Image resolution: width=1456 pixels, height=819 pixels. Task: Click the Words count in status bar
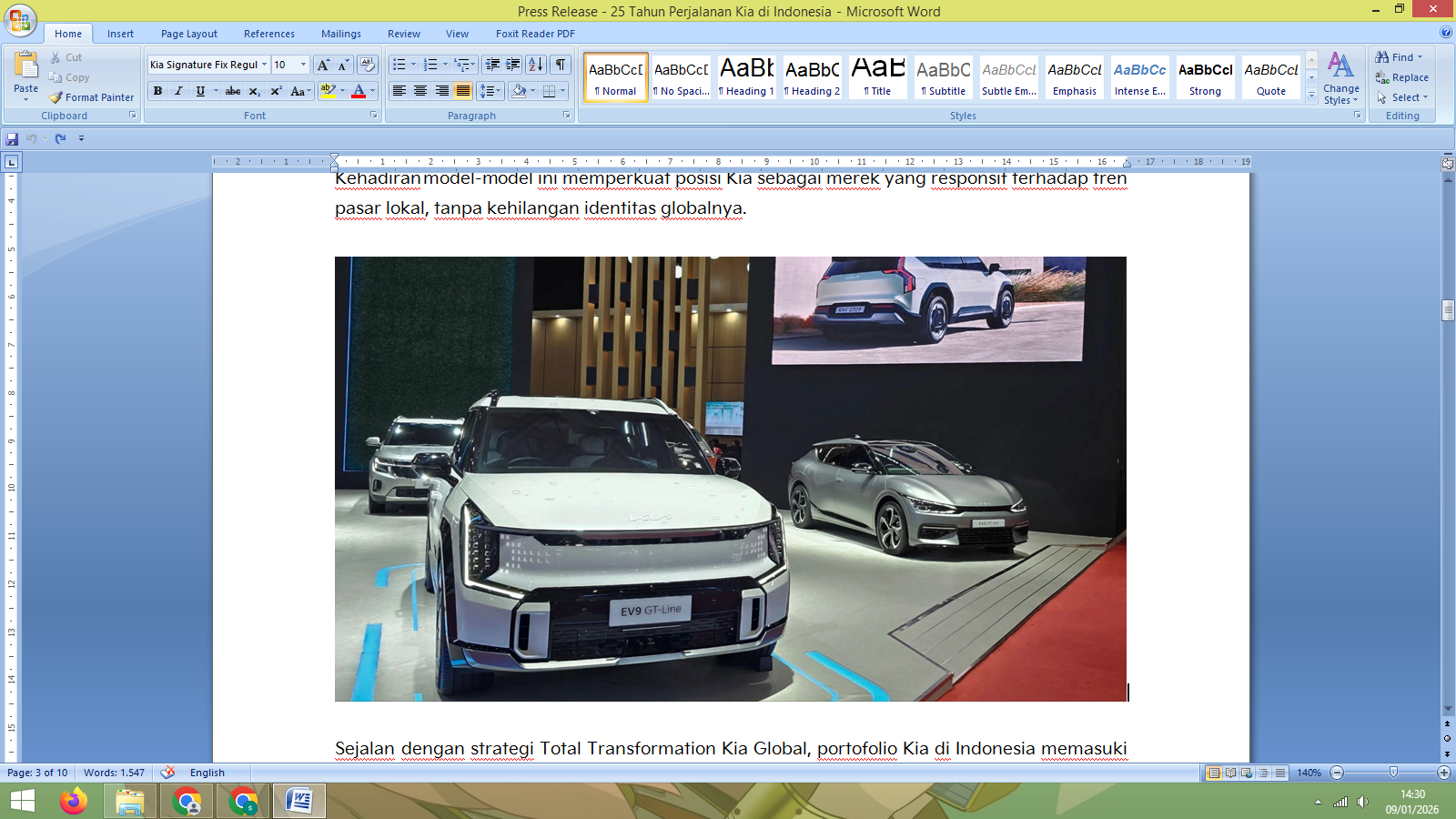point(114,773)
